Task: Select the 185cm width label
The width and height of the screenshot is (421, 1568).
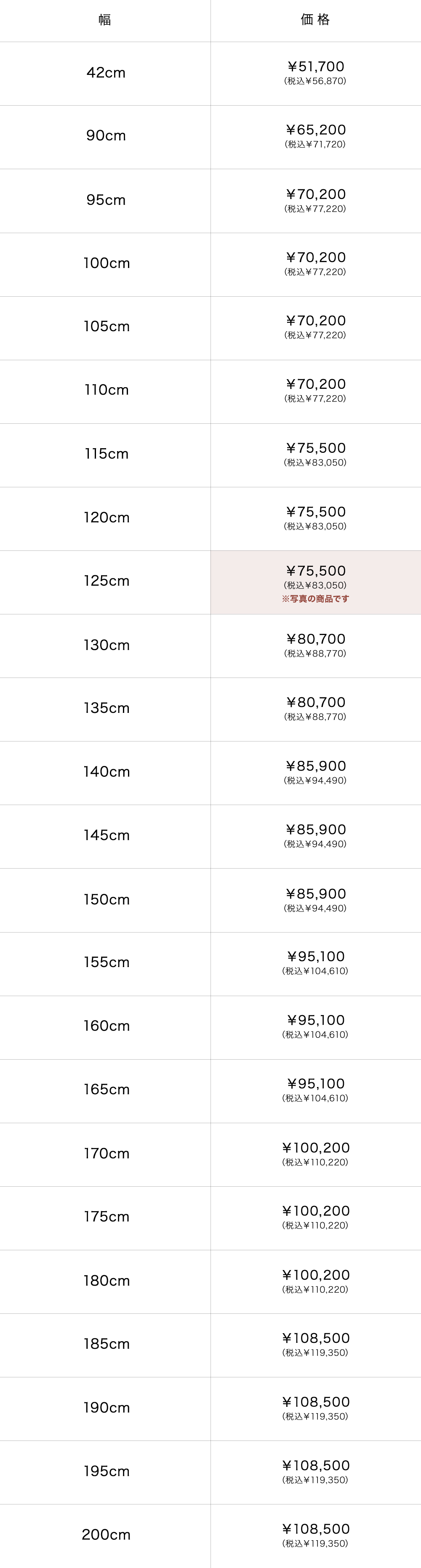Action: pos(106,1344)
